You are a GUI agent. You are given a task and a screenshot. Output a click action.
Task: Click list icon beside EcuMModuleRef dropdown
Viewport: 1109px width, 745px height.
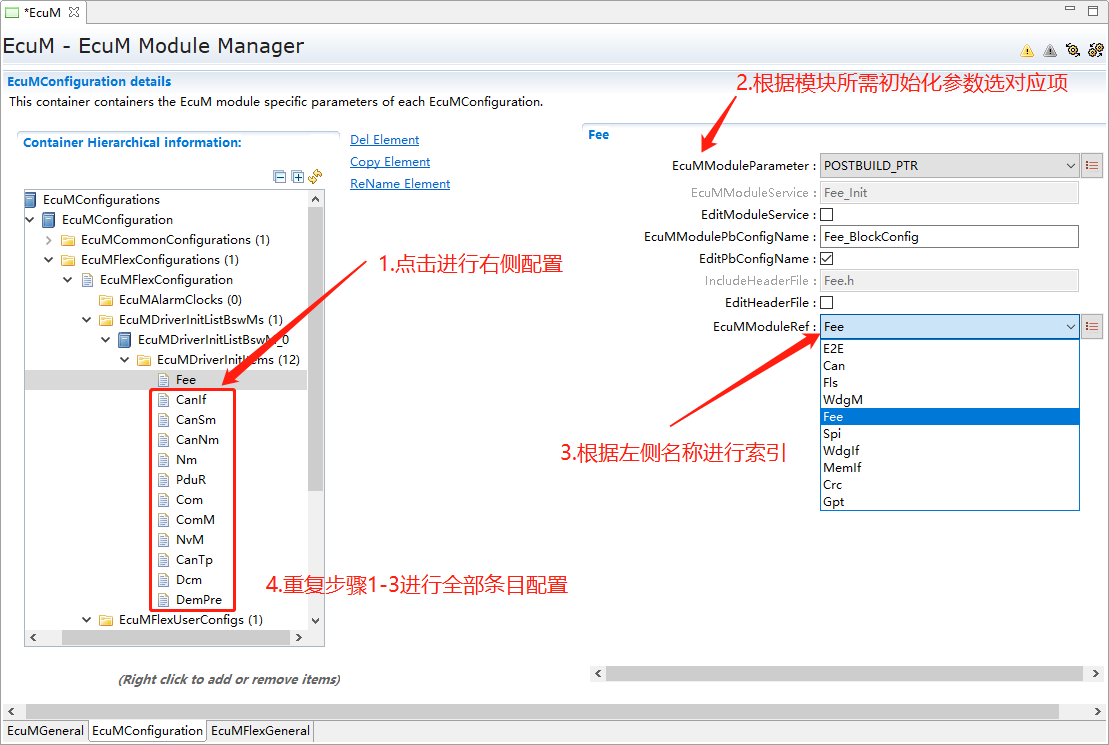coord(1092,326)
